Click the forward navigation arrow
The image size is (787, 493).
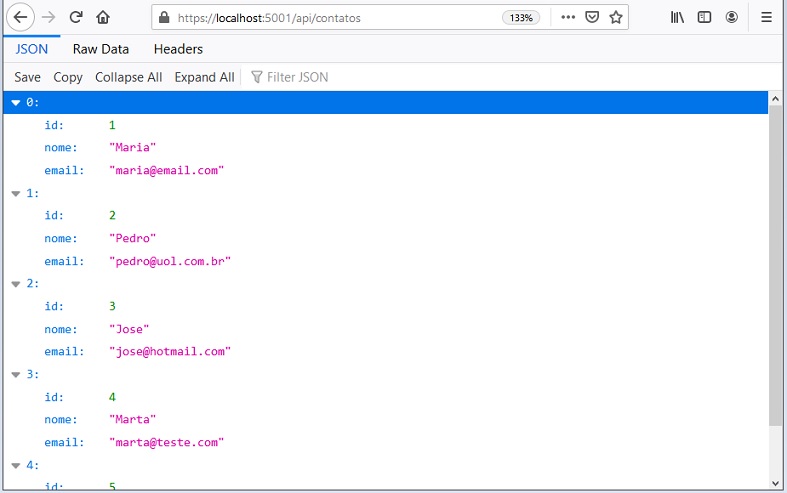click(x=49, y=17)
